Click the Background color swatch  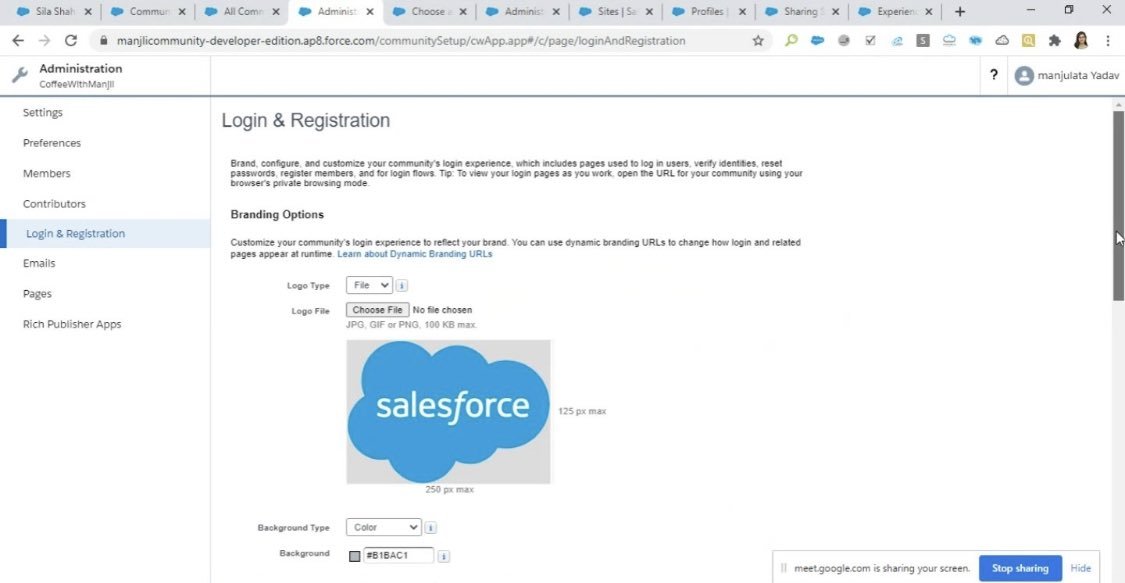(x=354, y=554)
